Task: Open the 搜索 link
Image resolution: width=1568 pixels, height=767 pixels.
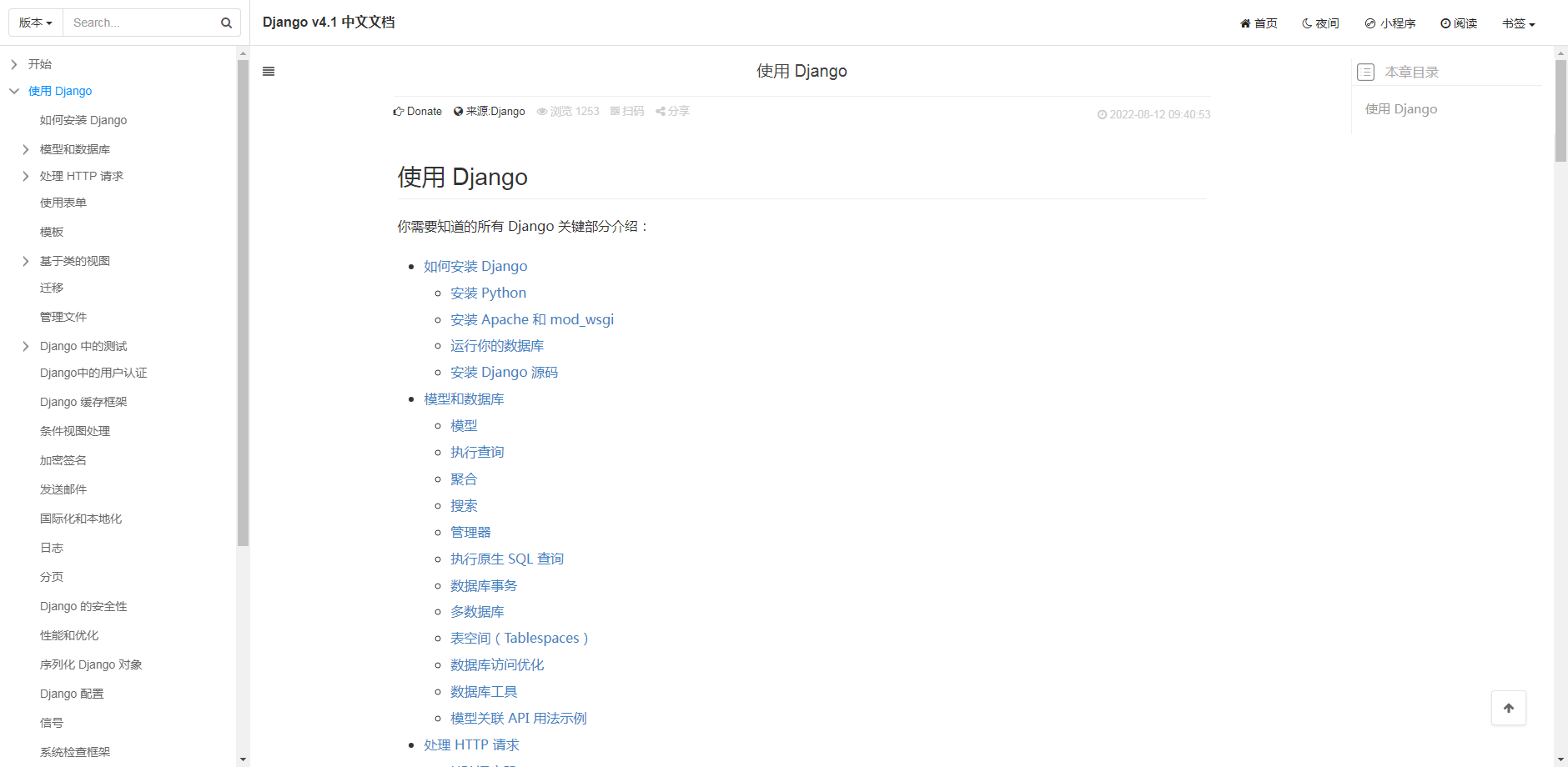Action: coord(464,505)
